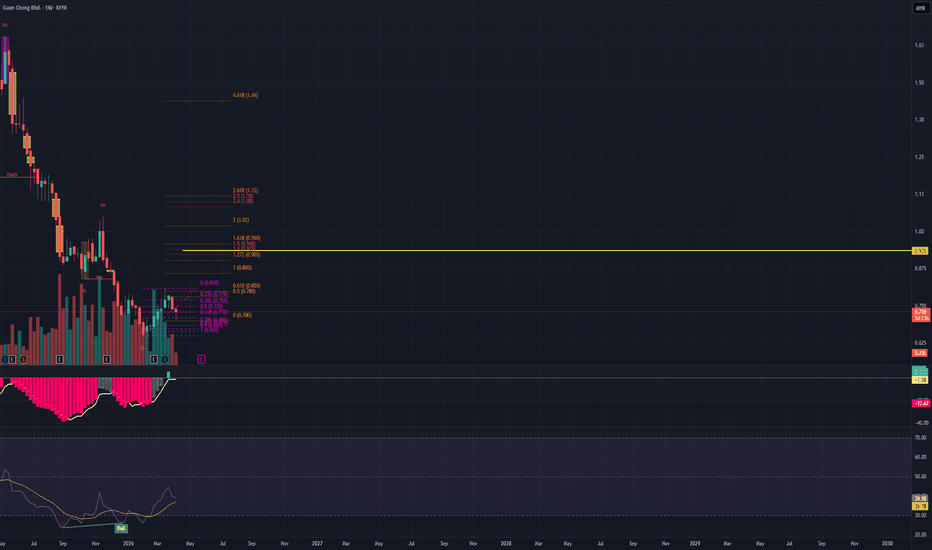
Task: Open the E earnings marker above the Sep label
Action: pos(59,359)
